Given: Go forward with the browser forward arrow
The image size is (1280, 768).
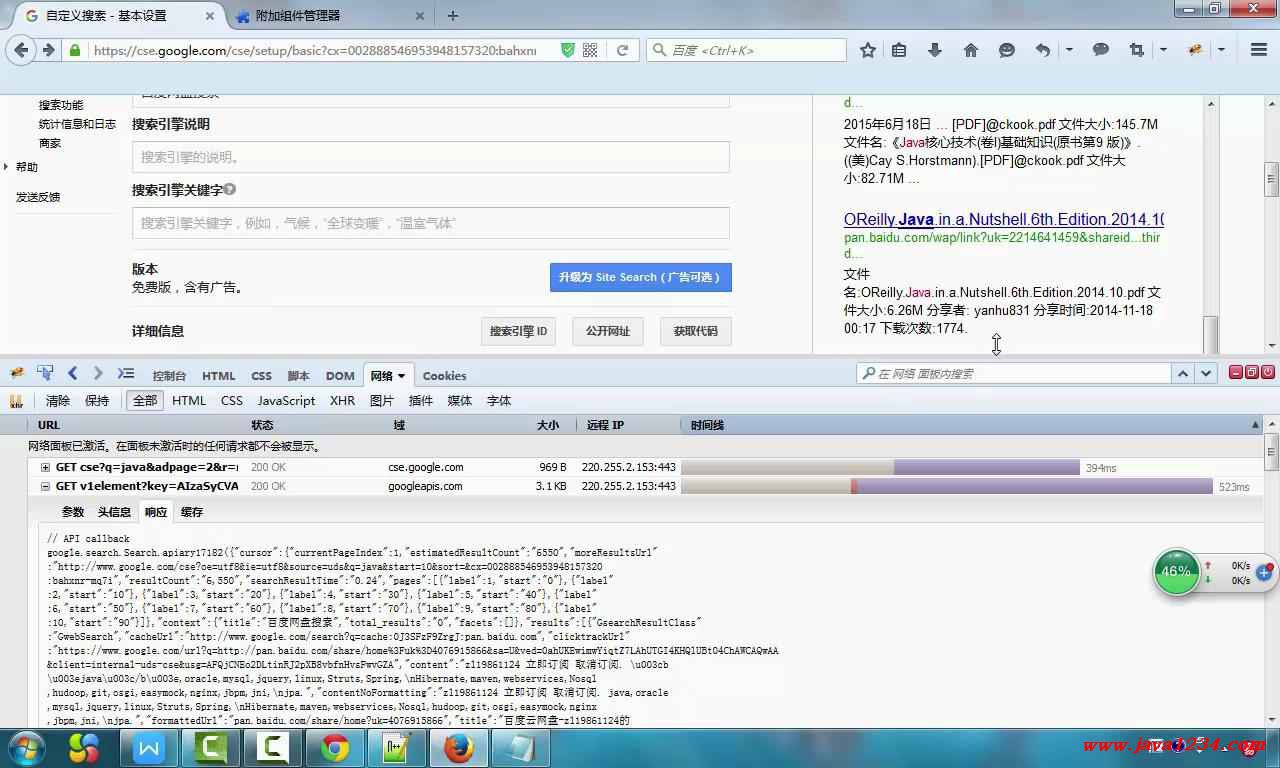Looking at the screenshot, I should coord(48,50).
